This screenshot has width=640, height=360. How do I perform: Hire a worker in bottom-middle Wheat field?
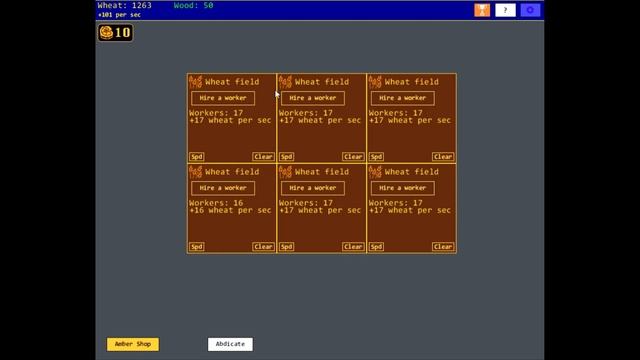click(313, 188)
